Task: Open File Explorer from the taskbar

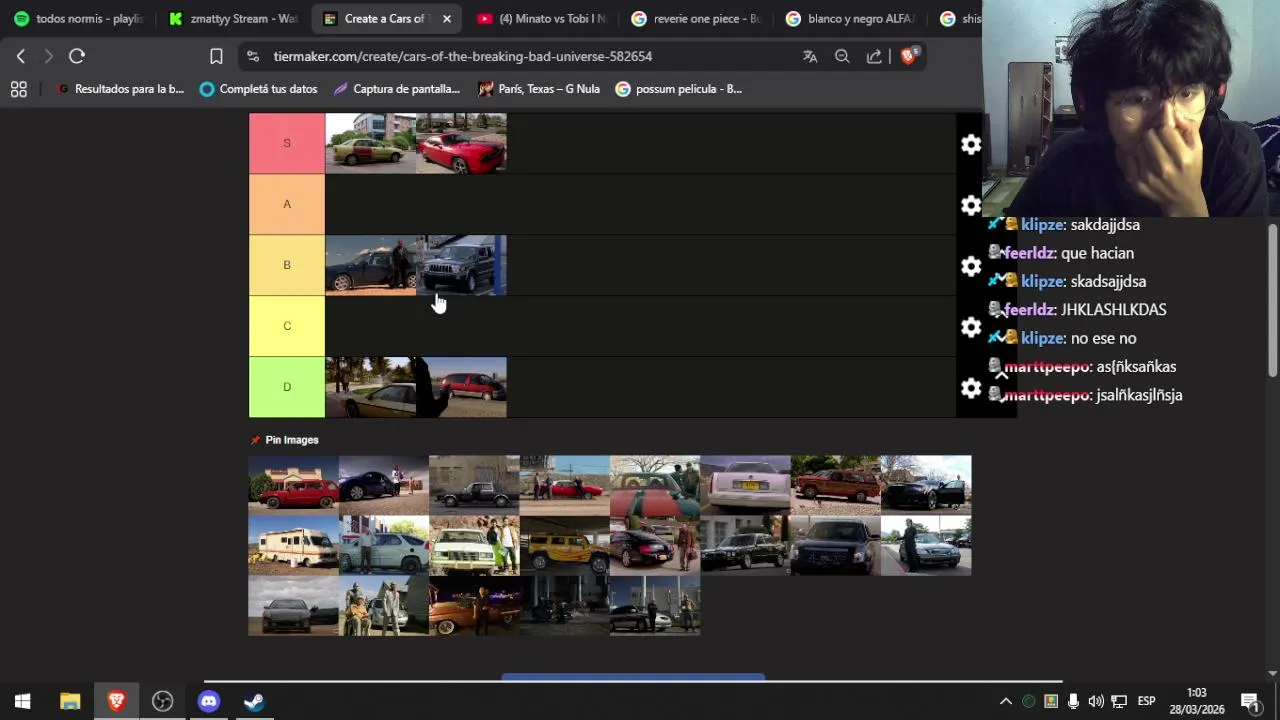Action: [x=70, y=701]
